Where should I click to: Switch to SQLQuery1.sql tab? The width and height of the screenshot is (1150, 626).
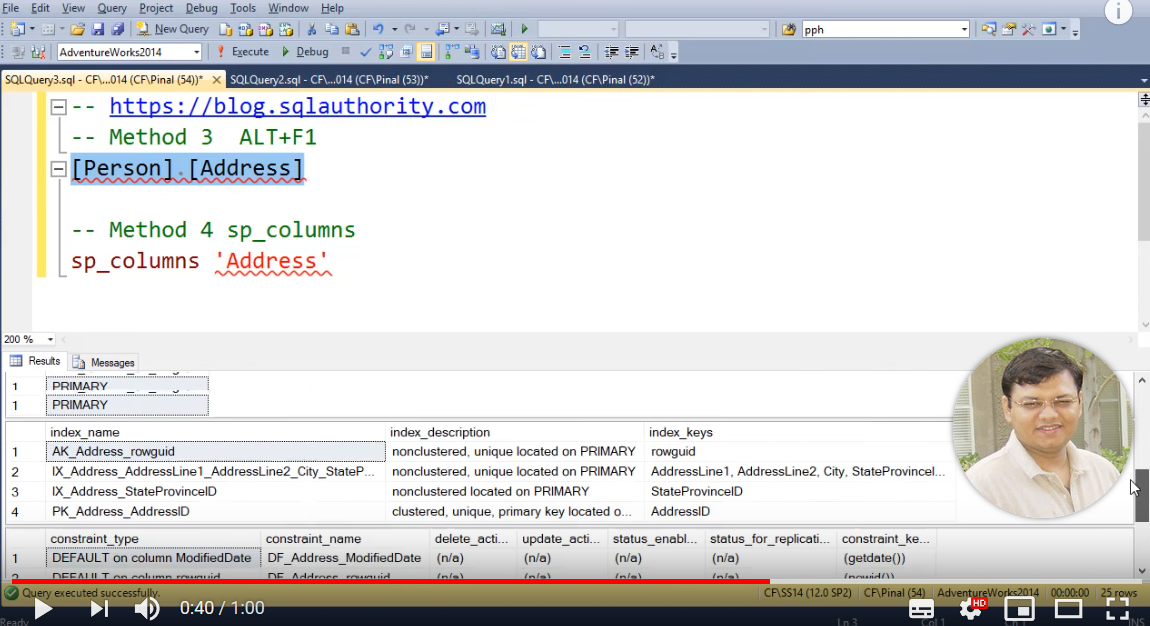[555, 79]
